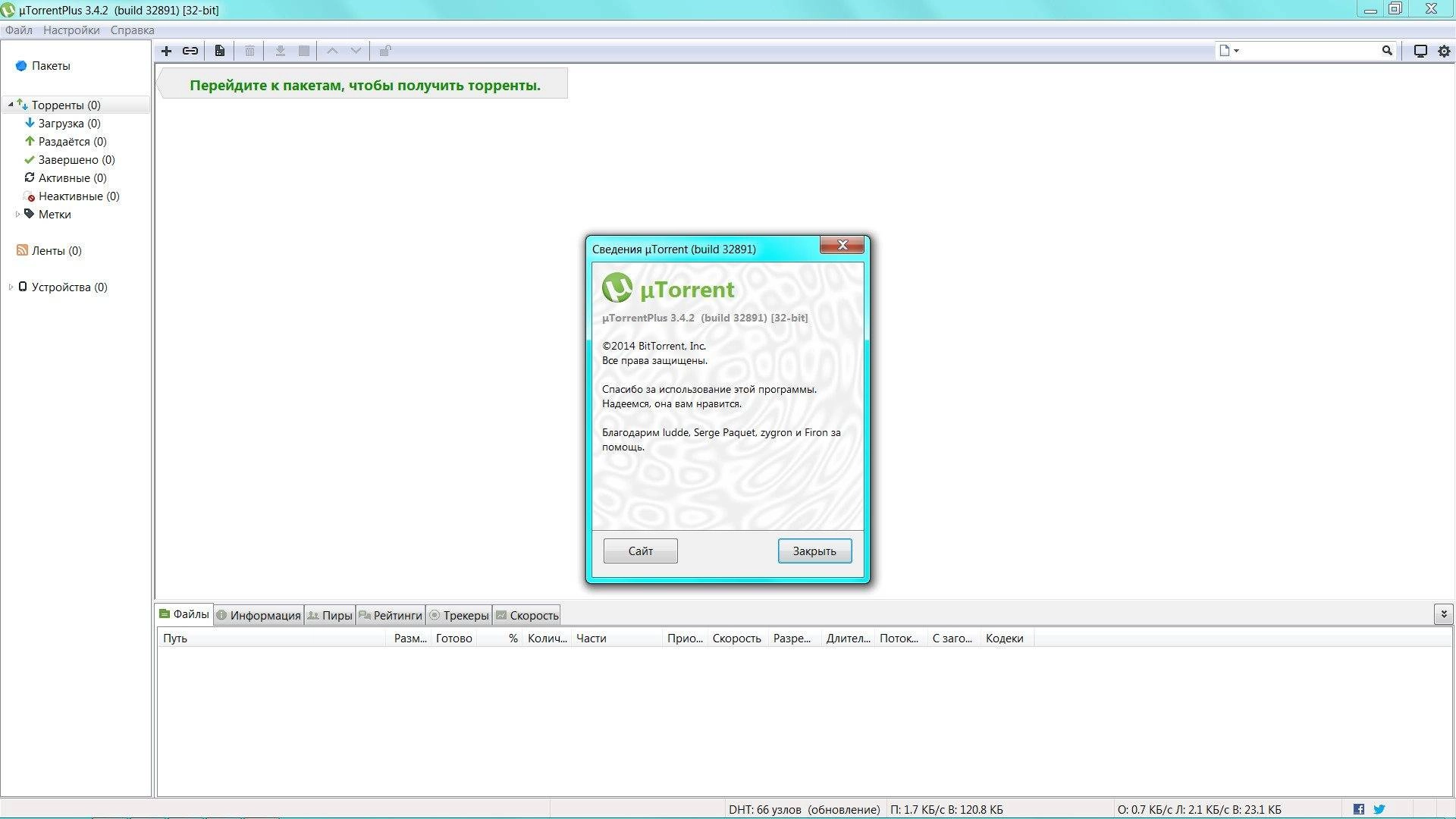Move torrent down in queue
This screenshot has height=819, width=1456.
coord(354,50)
